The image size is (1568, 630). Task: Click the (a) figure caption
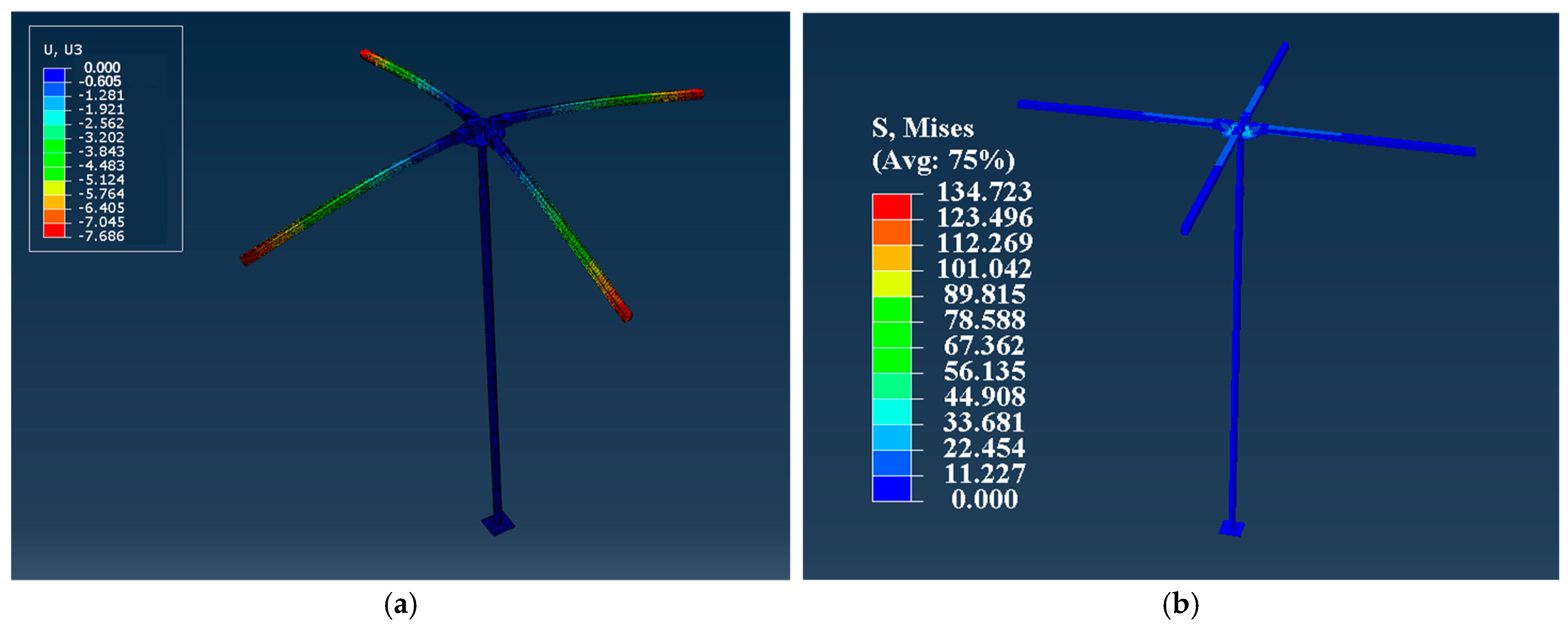[x=401, y=605]
